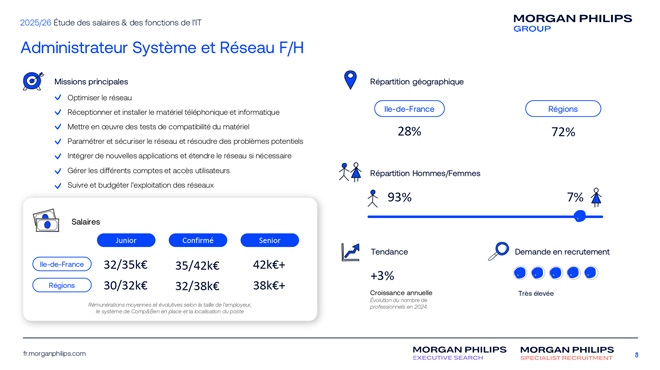
Task: Click the target icon beside Missions principales
Action: [33, 81]
